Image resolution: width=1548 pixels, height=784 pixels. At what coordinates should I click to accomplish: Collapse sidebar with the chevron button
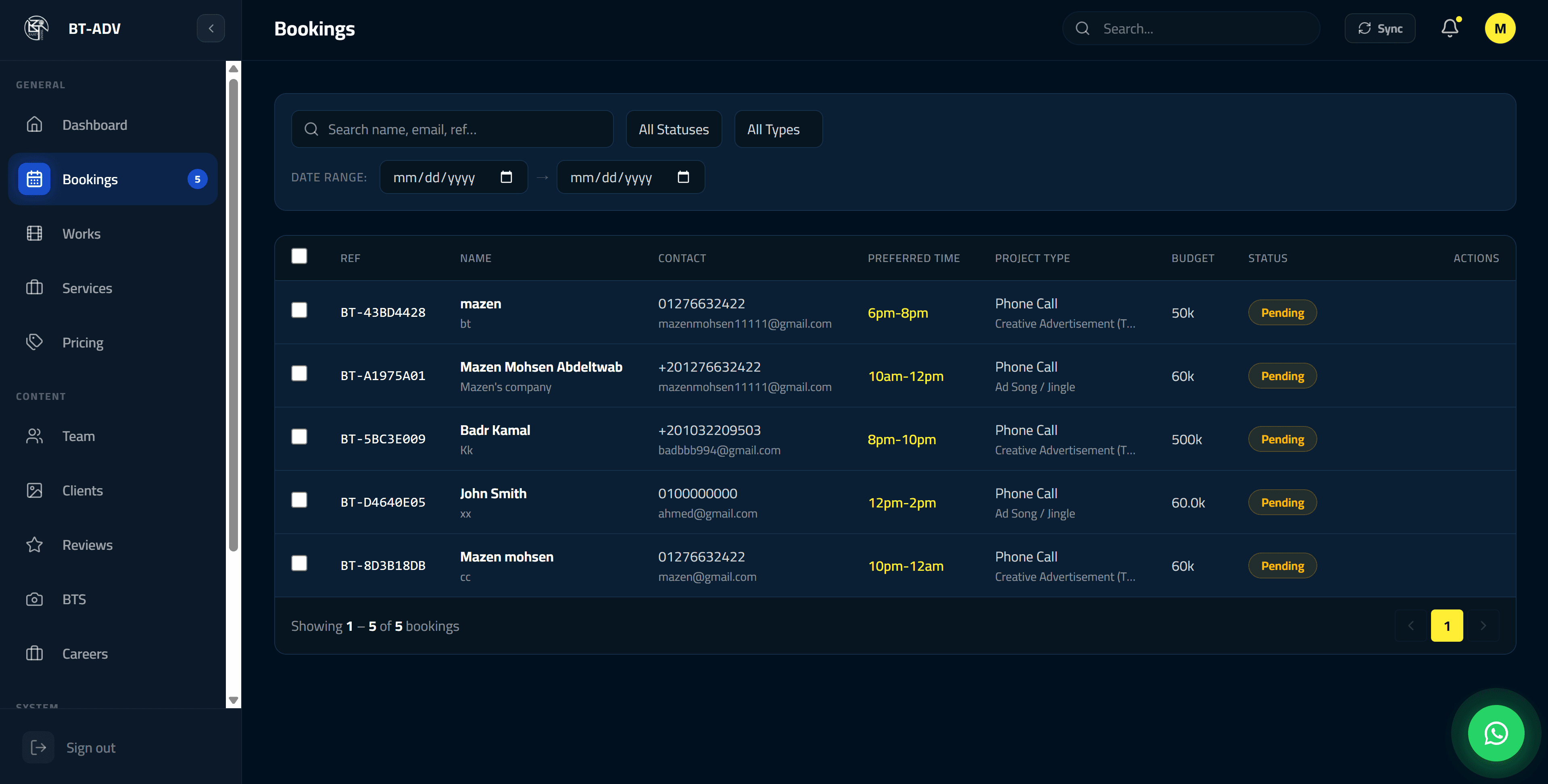pos(211,28)
